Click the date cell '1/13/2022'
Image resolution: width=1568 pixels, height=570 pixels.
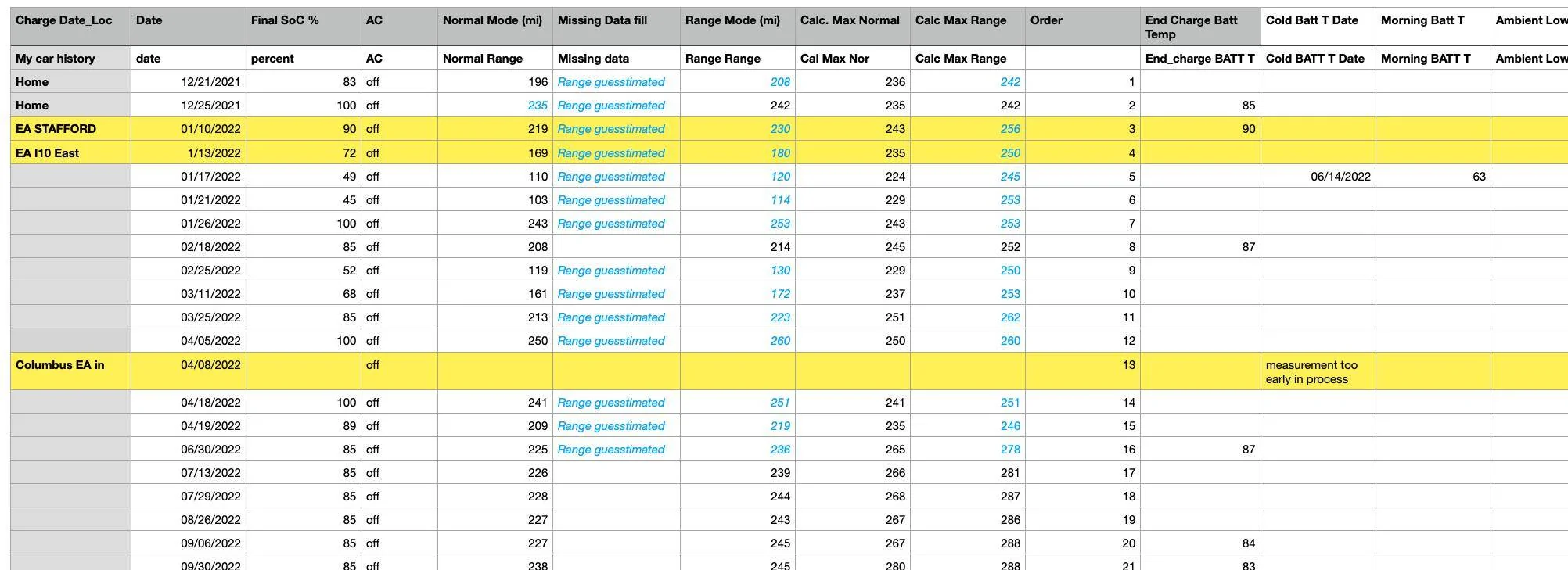188,152
